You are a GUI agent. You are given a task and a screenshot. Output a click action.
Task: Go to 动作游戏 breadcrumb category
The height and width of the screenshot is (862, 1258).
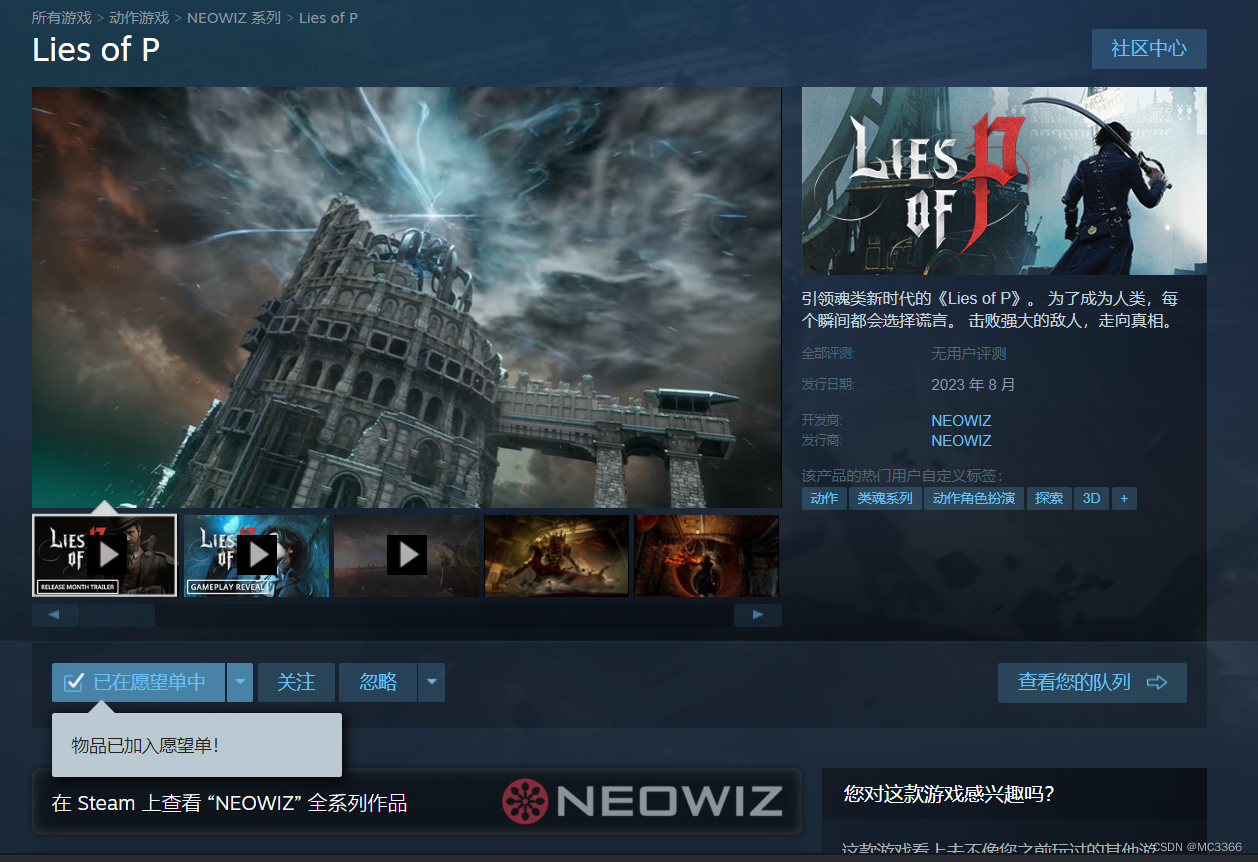pos(139,18)
